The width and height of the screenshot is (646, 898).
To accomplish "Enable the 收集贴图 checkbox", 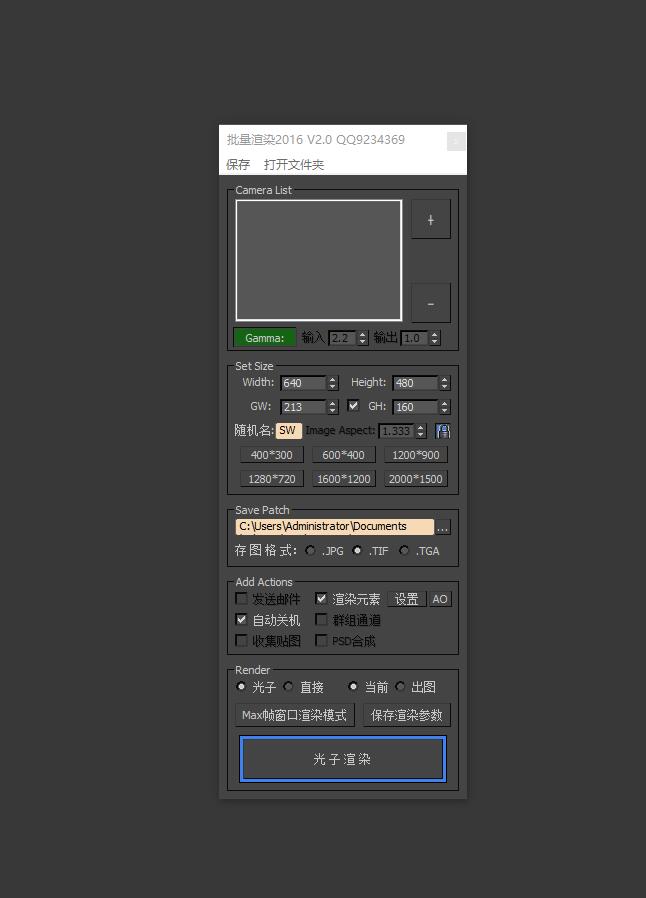I will click(242, 640).
